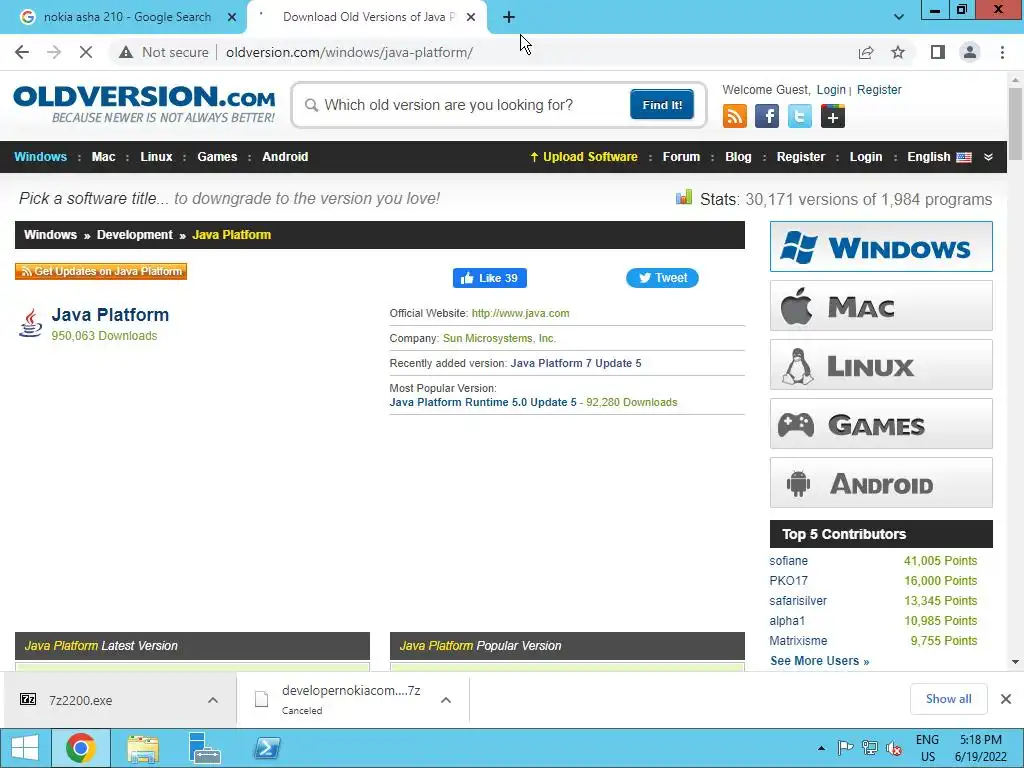Open the Twitter icon in header

pos(799,116)
